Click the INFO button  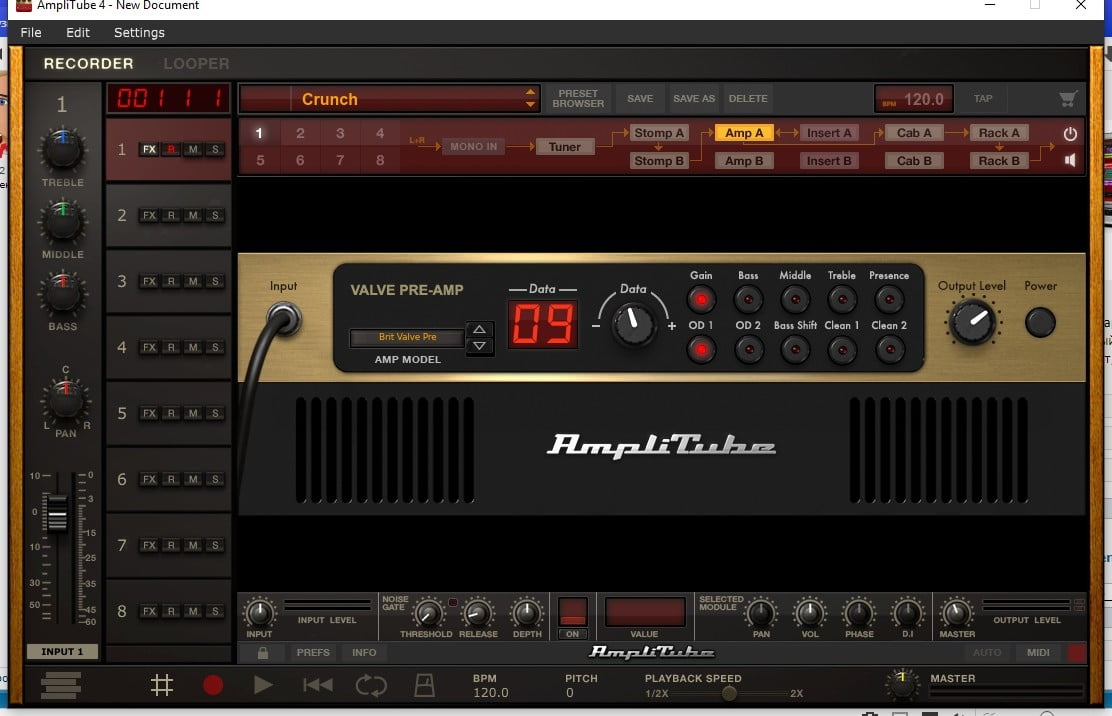(x=364, y=653)
